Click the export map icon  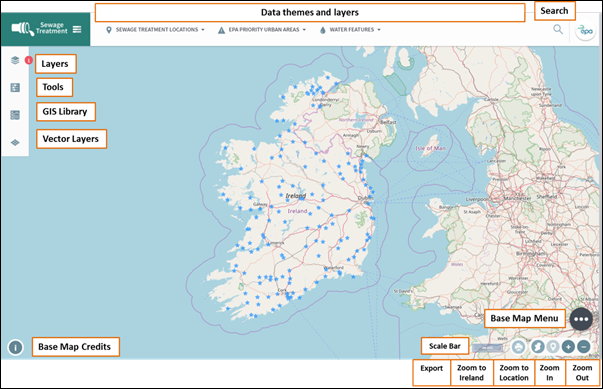518,347
